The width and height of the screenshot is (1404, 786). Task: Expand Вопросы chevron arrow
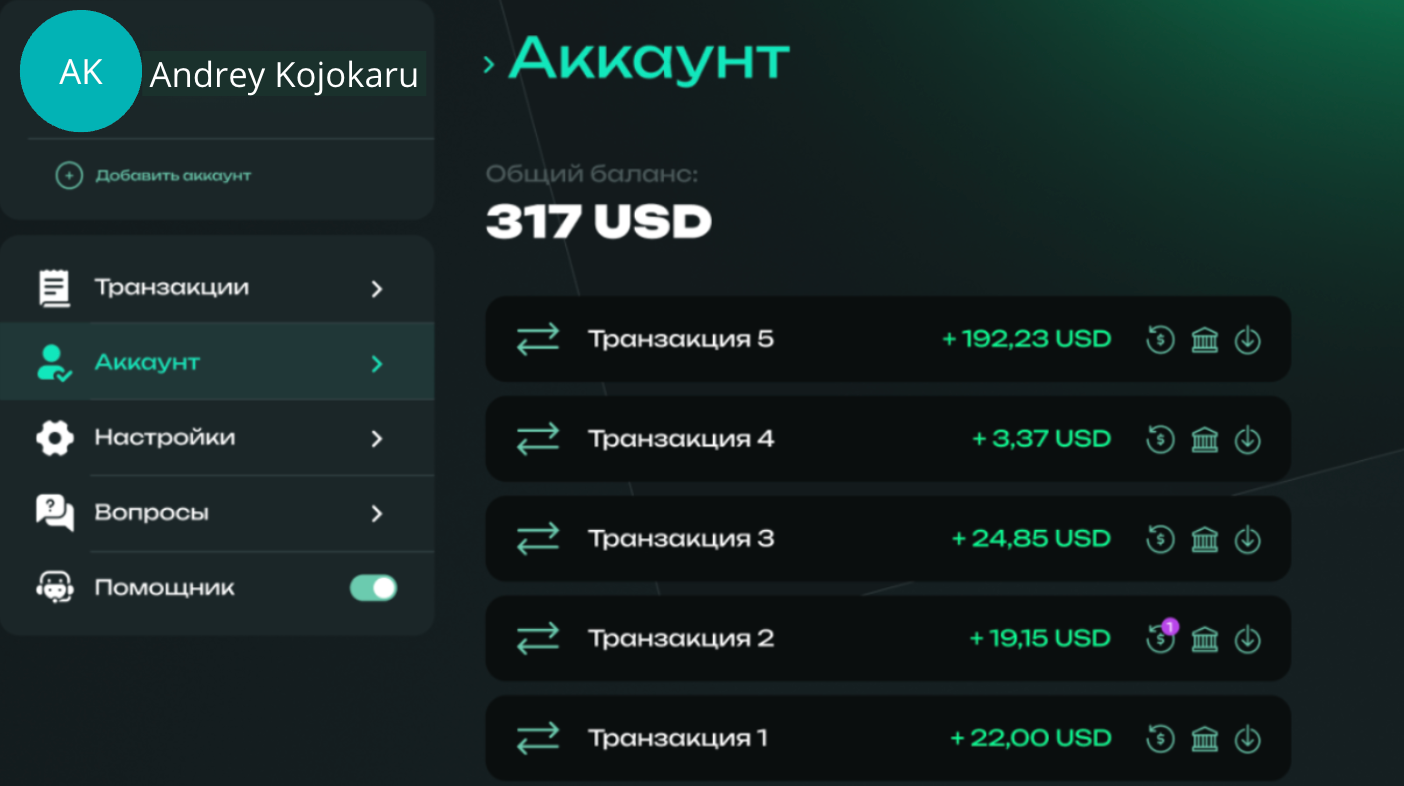point(377,513)
